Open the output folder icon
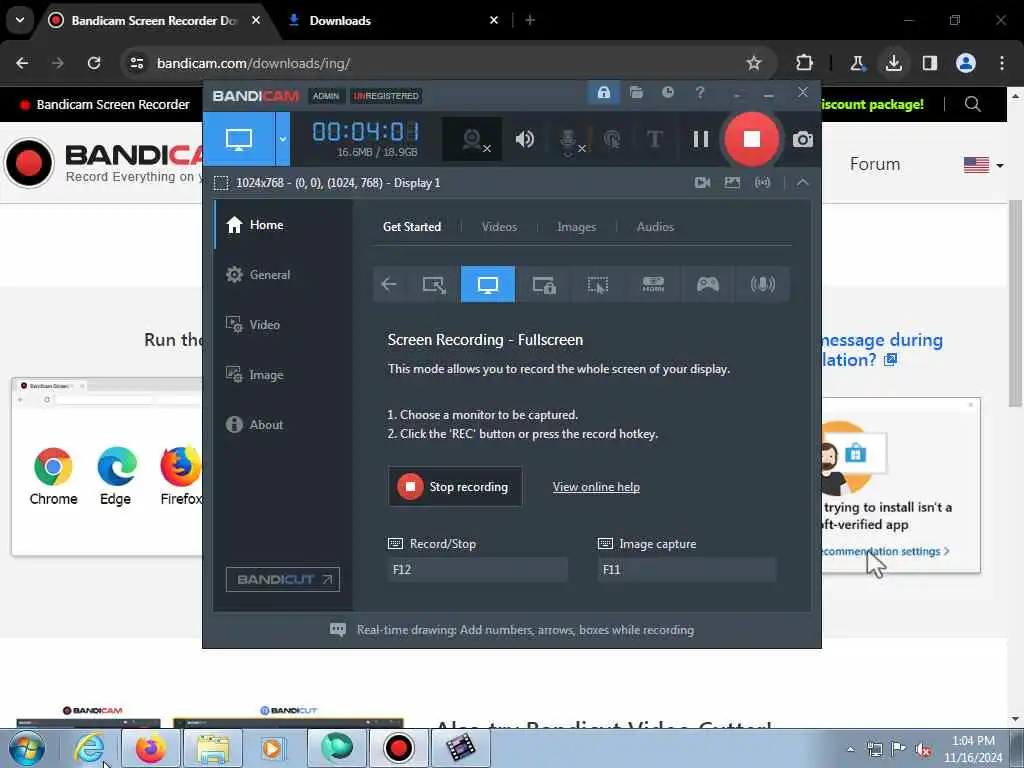1024x768 pixels. click(x=636, y=92)
